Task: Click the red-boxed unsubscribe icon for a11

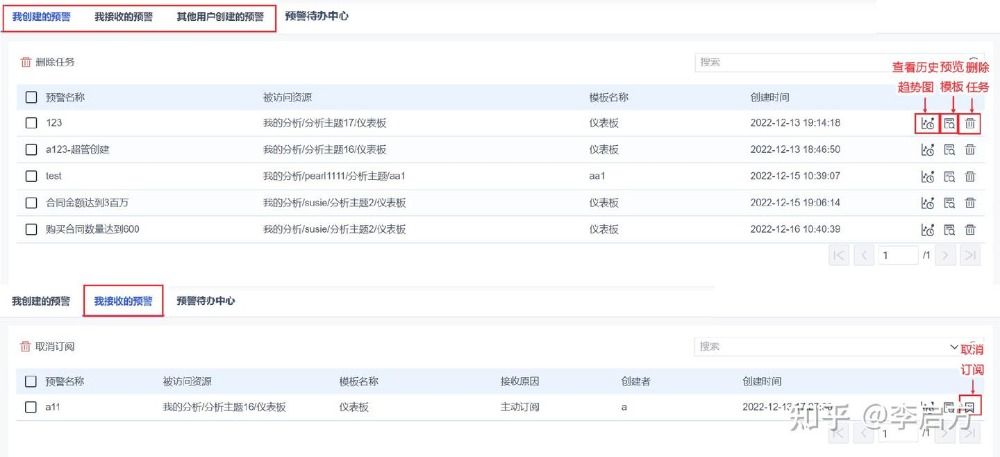Action: pyautogui.click(x=968, y=406)
